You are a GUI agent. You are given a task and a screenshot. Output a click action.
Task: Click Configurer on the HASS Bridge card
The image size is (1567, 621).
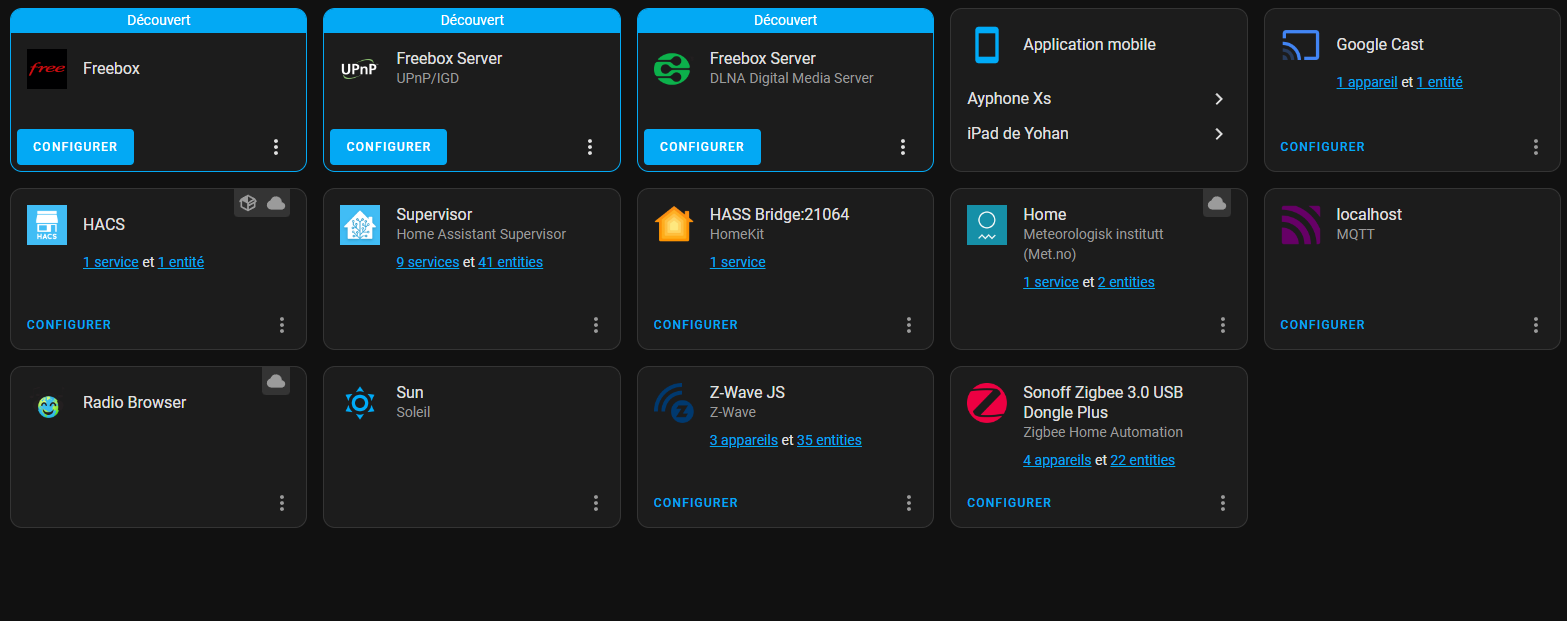[x=696, y=325]
